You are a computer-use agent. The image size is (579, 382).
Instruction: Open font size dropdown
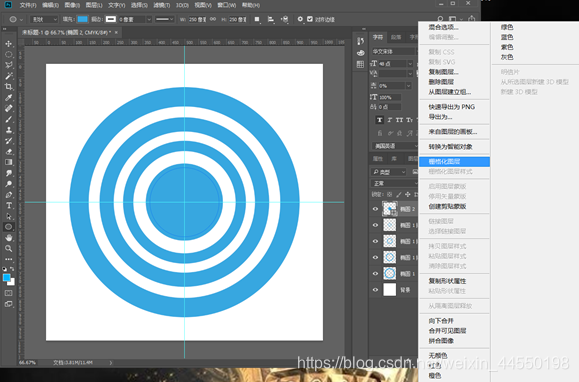410,64
